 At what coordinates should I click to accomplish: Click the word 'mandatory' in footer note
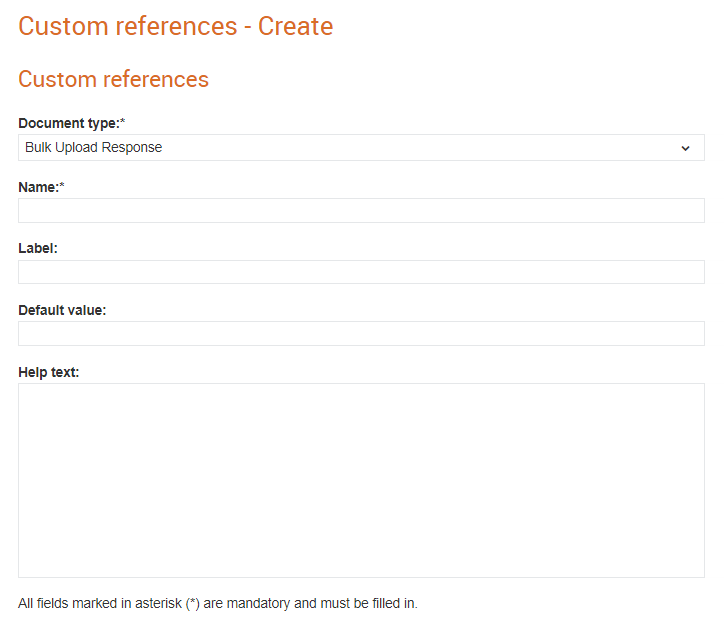(258, 603)
